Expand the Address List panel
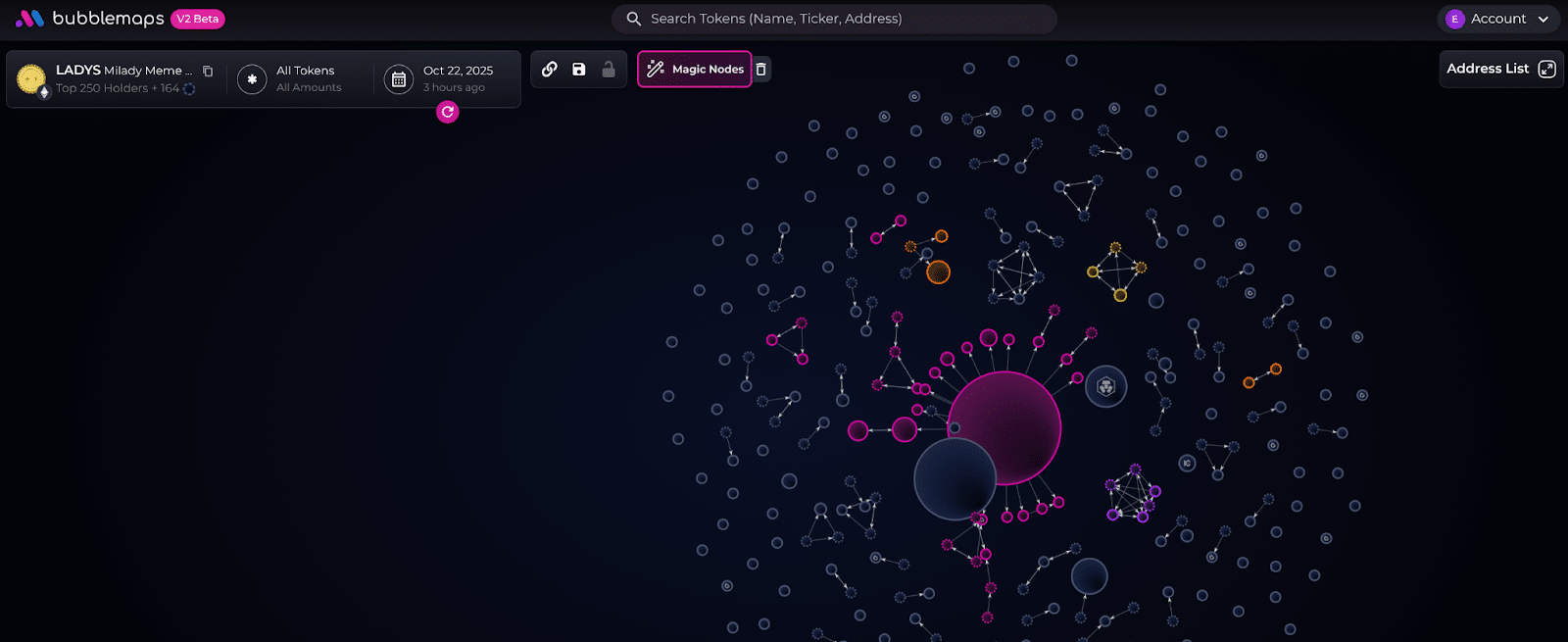This screenshot has width=1568, height=642. (x=1500, y=69)
